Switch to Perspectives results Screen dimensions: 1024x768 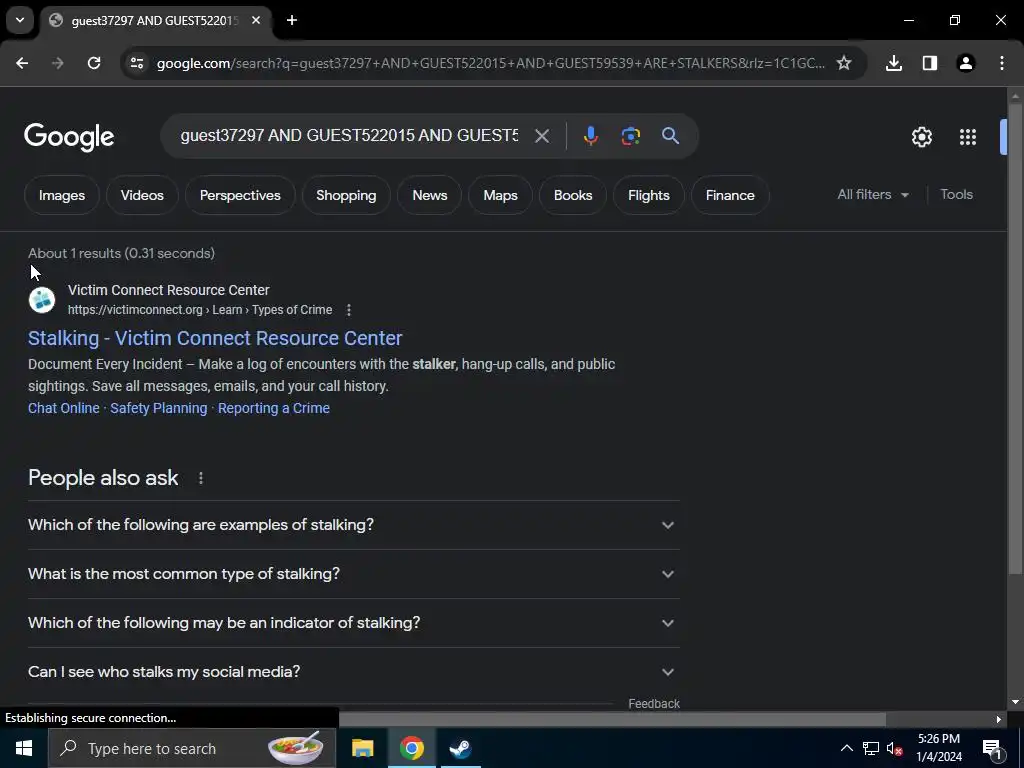pyautogui.click(x=240, y=195)
